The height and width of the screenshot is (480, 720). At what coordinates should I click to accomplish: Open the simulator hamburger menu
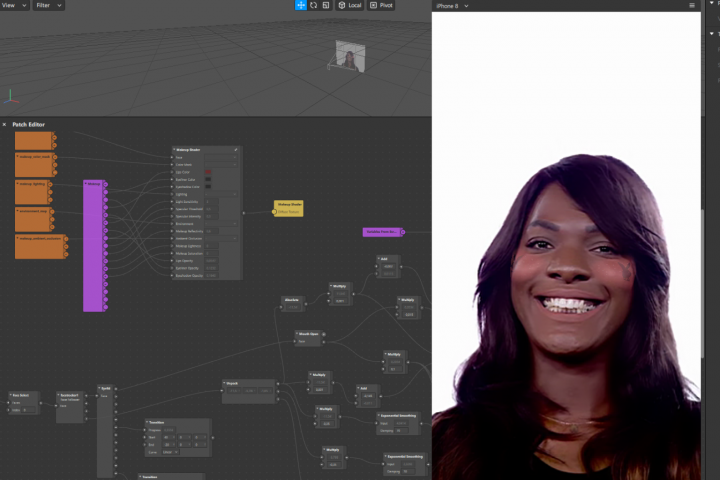coord(692,6)
